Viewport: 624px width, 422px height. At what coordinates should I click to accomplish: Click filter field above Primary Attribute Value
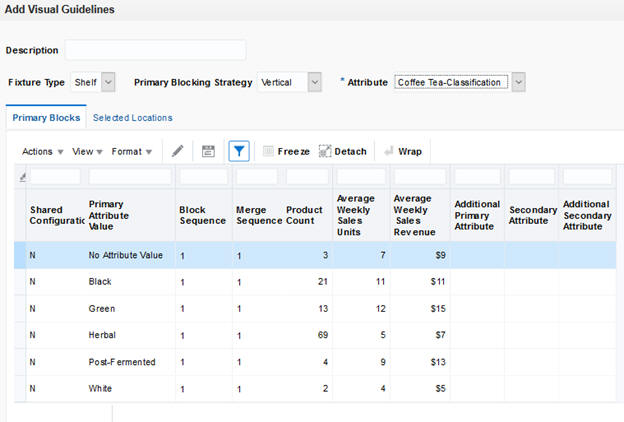(x=130, y=176)
